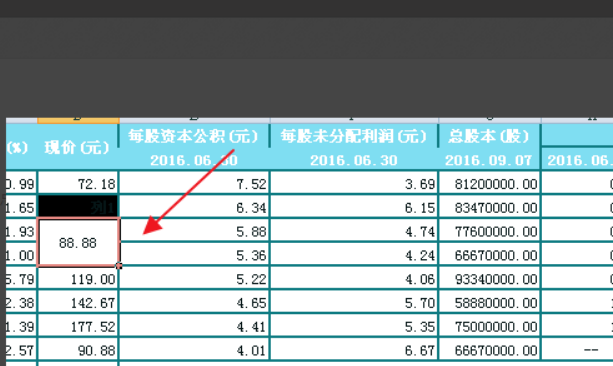
Task: Click the fill handle of the 88.88 cell
Action: point(119,266)
